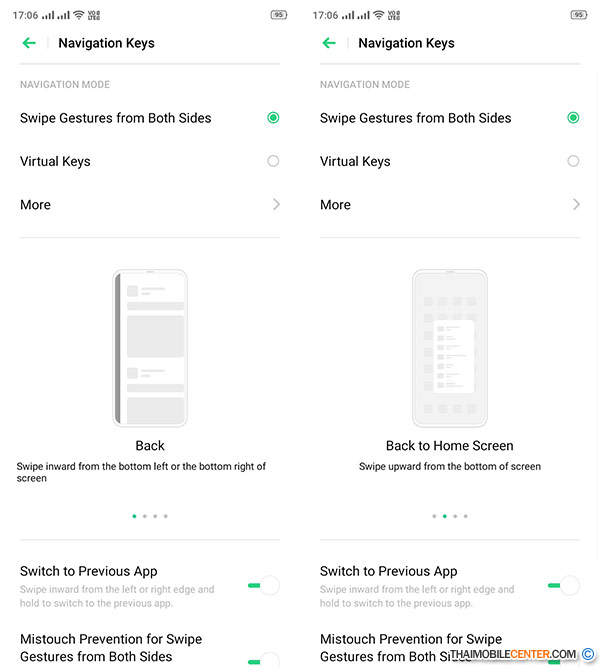Tap the VoLTE icon in left status bar
The height and width of the screenshot is (667, 600).
94,15
